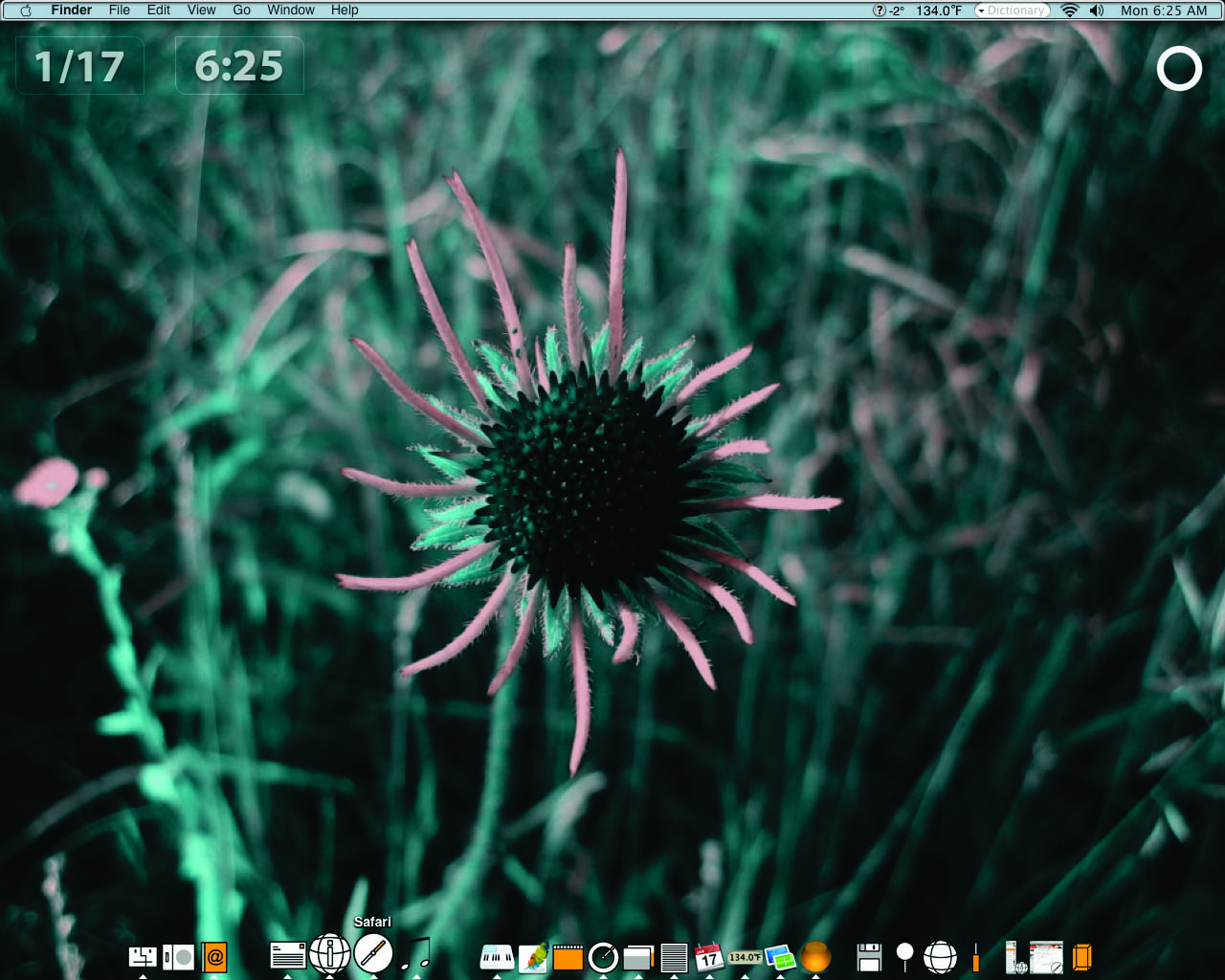
Task: Launch the colorful feather app icon
Action: click(533, 956)
